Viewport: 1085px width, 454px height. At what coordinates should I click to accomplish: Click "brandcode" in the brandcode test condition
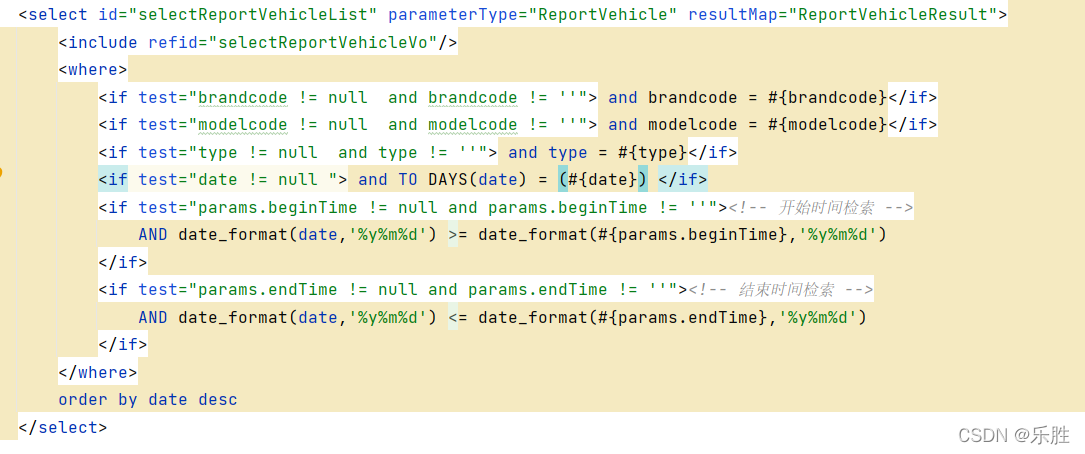point(242,98)
